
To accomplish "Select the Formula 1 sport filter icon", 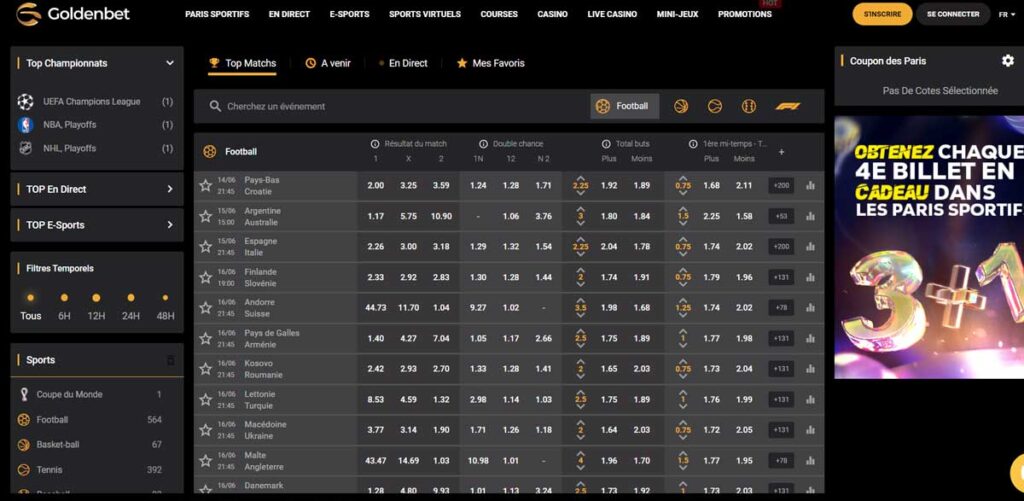I will click(788, 106).
